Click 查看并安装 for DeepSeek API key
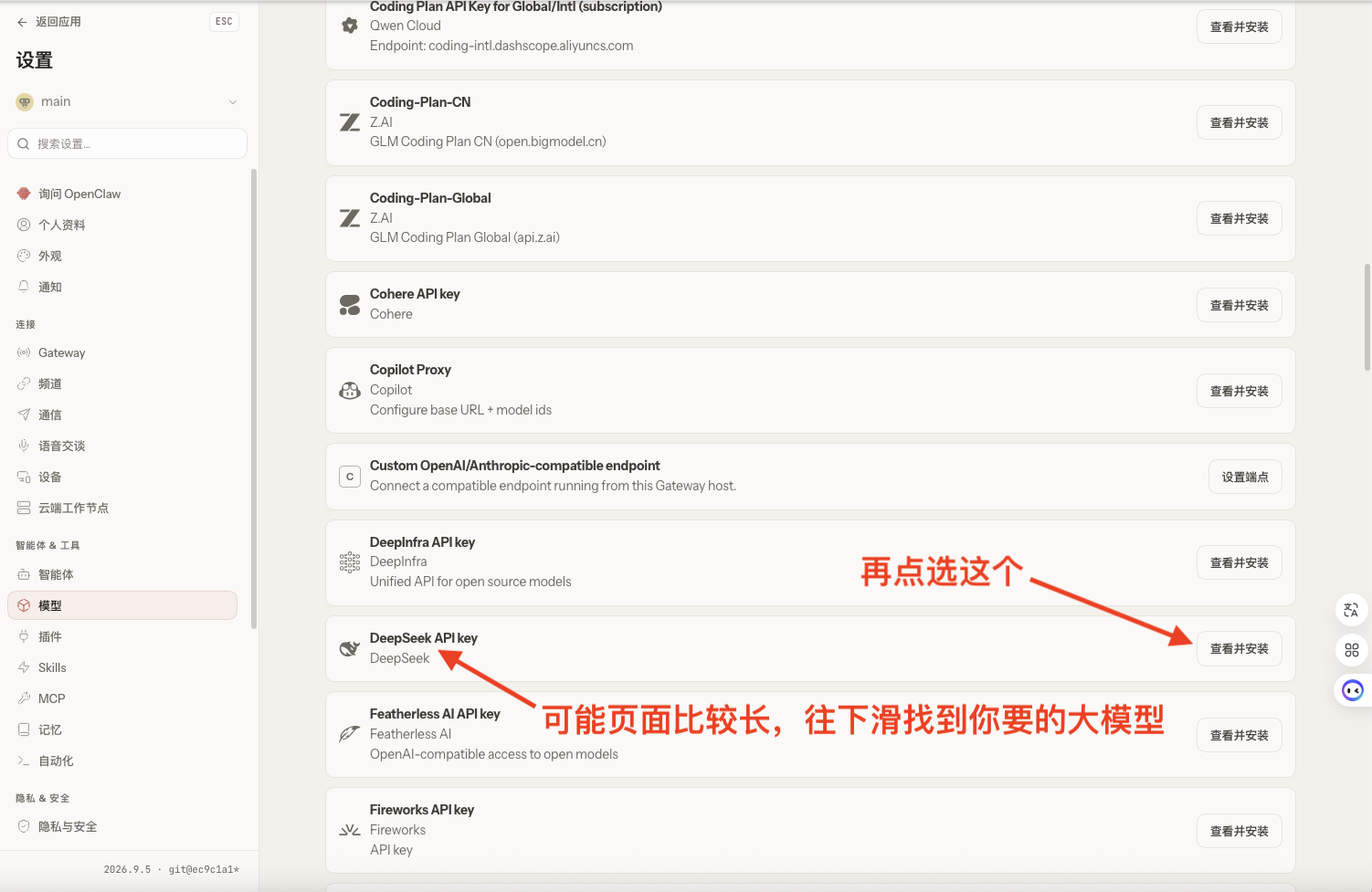Image resolution: width=1372 pixels, height=892 pixels. coord(1239,648)
